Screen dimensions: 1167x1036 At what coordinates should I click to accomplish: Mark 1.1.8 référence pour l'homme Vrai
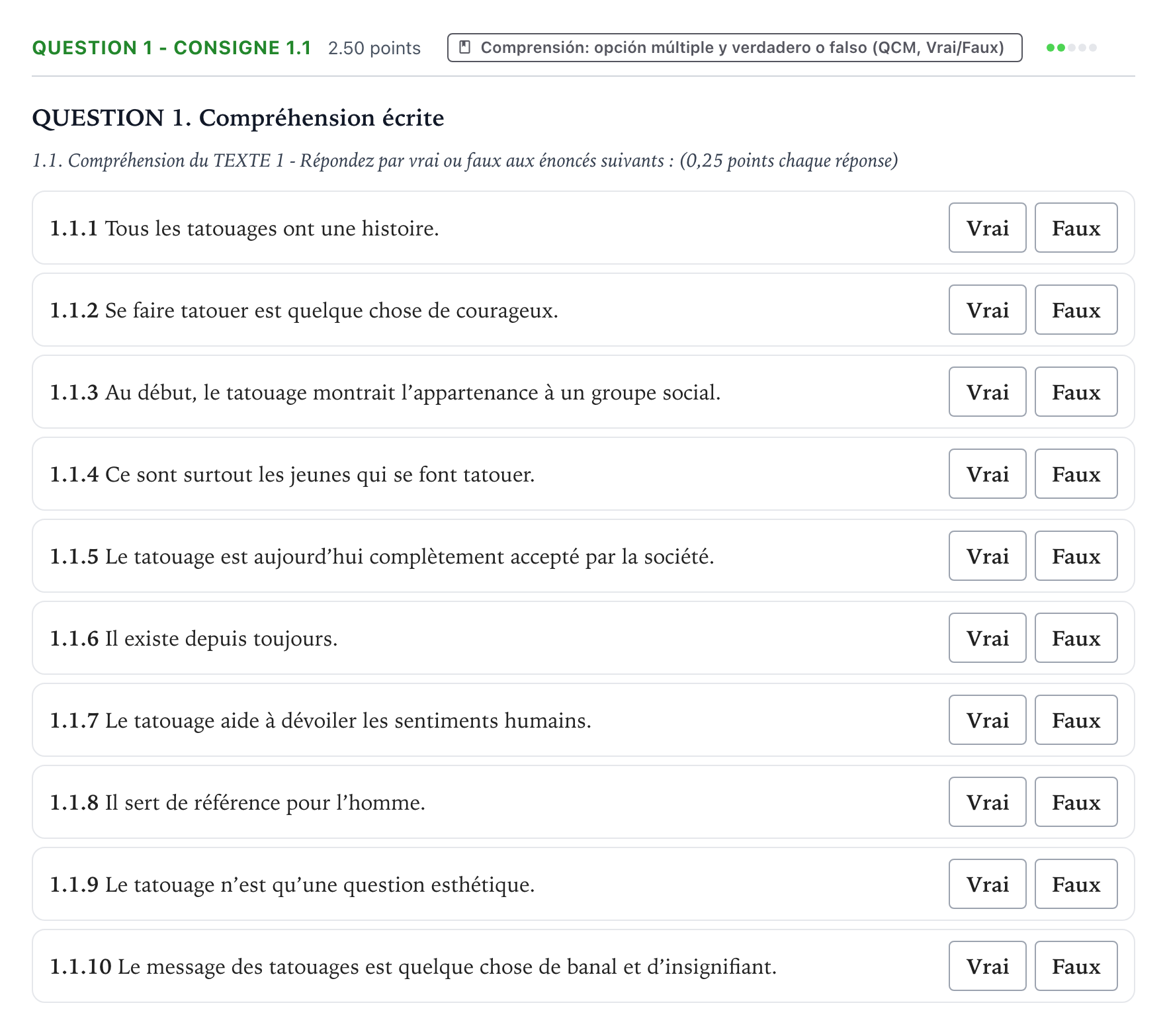pos(987,802)
